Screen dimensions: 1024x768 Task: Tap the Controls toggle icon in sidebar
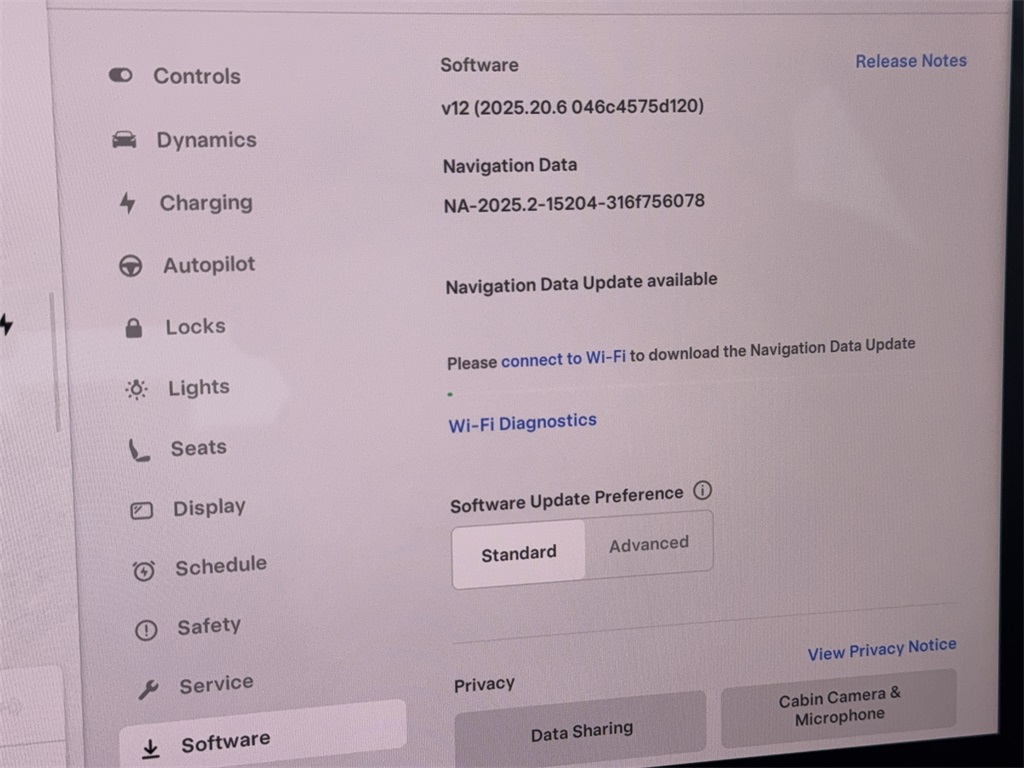(121, 76)
